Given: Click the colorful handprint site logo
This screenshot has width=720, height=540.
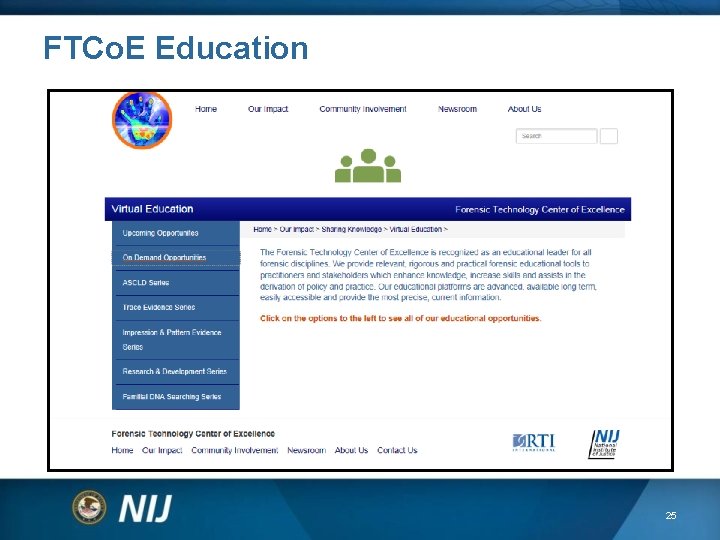Looking at the screenshot, I should point(142,120).
